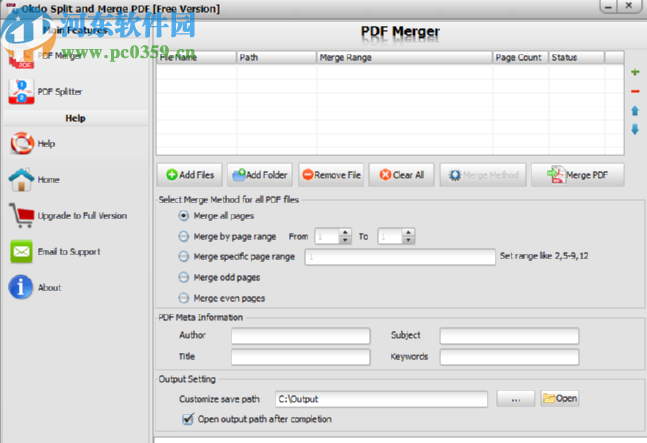
Task: Click Add Folder button
Action: click(260, 175)
